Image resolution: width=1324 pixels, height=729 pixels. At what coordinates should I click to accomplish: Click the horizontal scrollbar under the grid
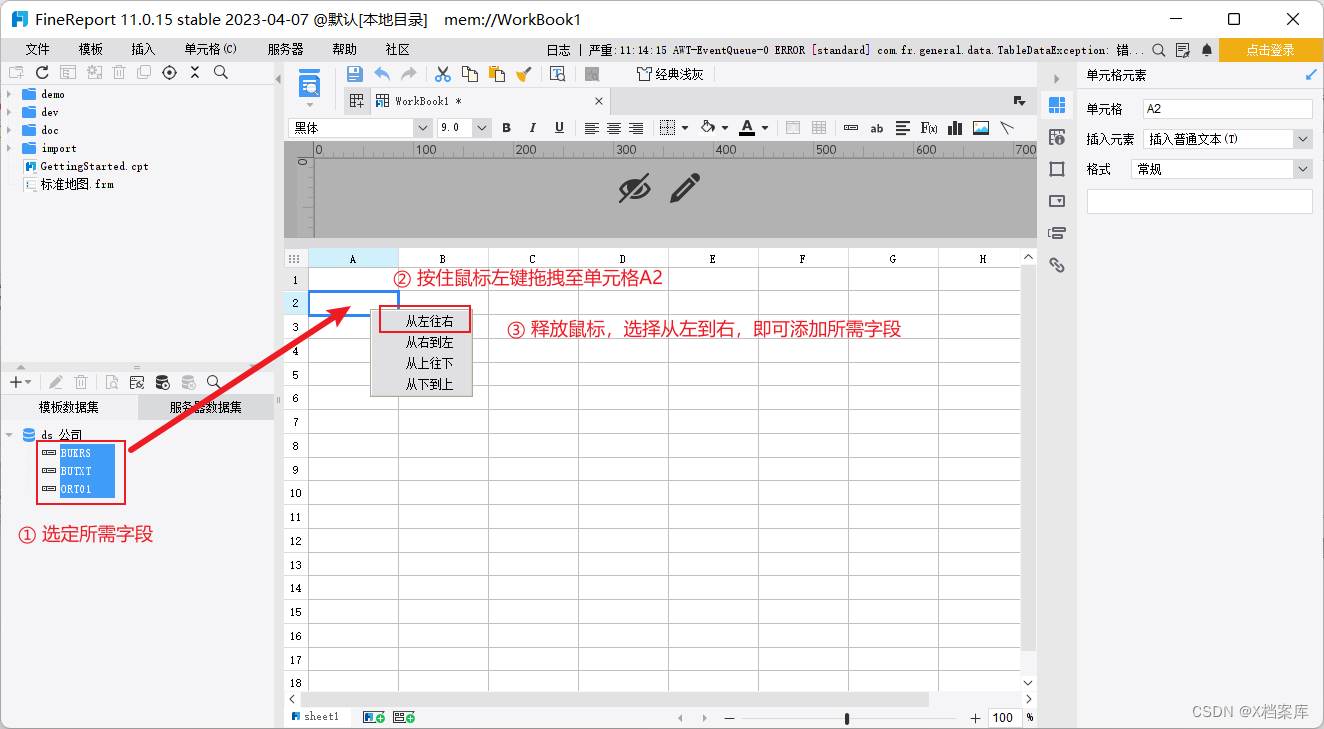[x=614, y=699]
